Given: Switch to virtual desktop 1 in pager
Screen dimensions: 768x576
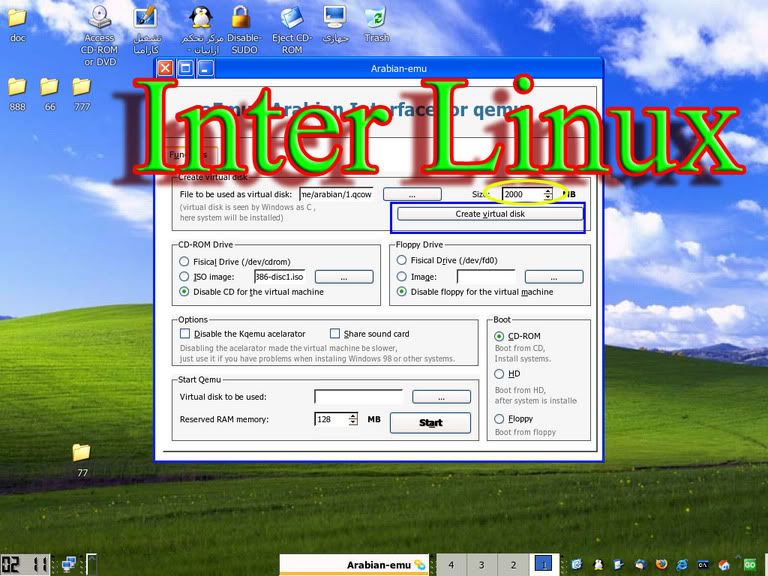Looking at the screenshot, I should pos(544,565).
